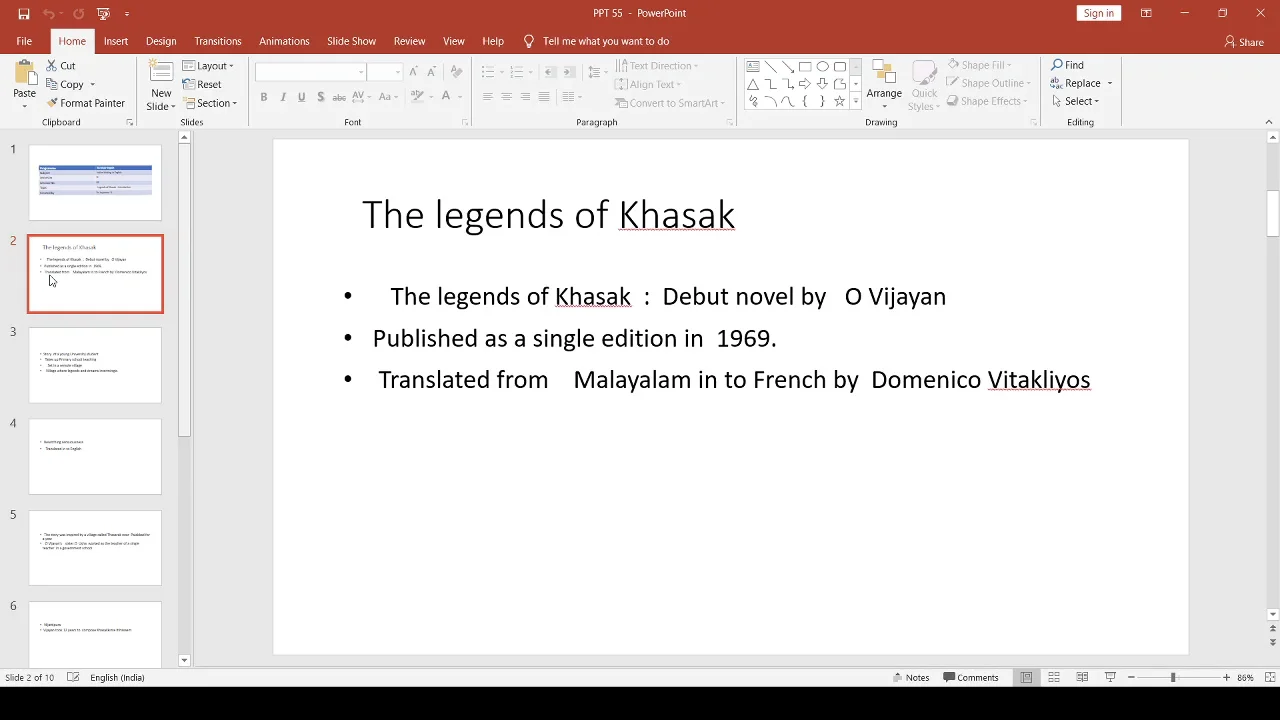Image resolution: width=1280 pixels, height=720 pixels.
Task: Click the Ribbon Display Options icon
Action: pyautogui.click(x=1146, y=13)
